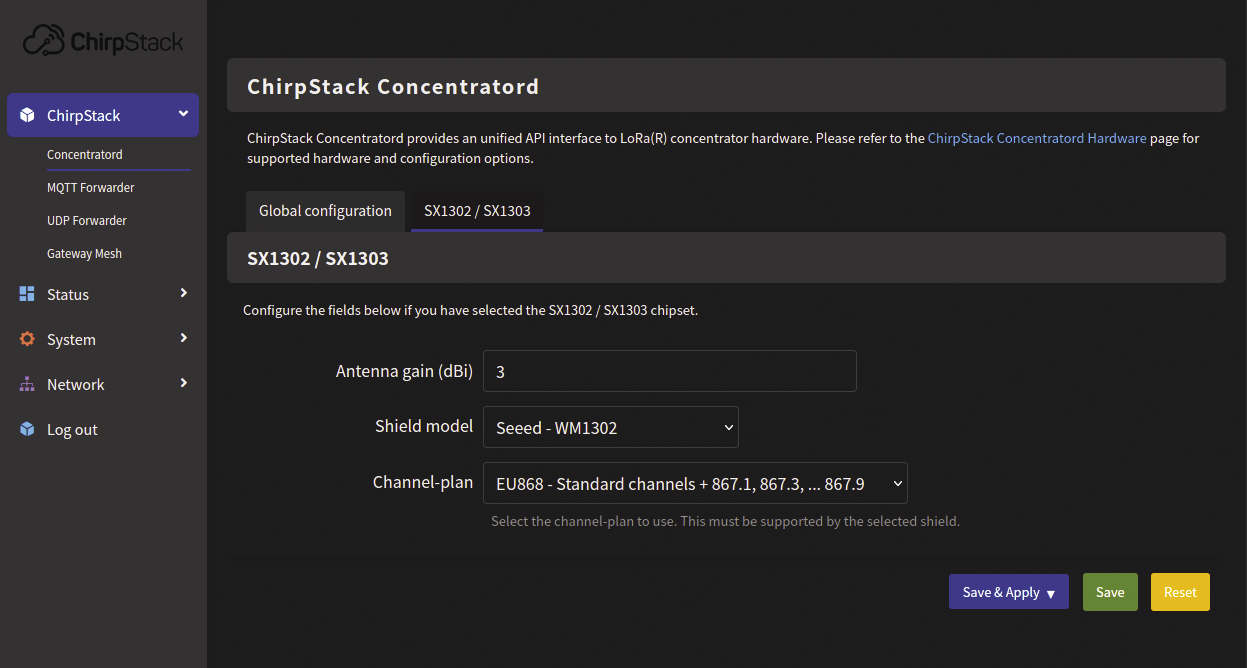1247x668 pixels.
Task: Click the Status dashboard icon
Action: click(x=27, y=294)
